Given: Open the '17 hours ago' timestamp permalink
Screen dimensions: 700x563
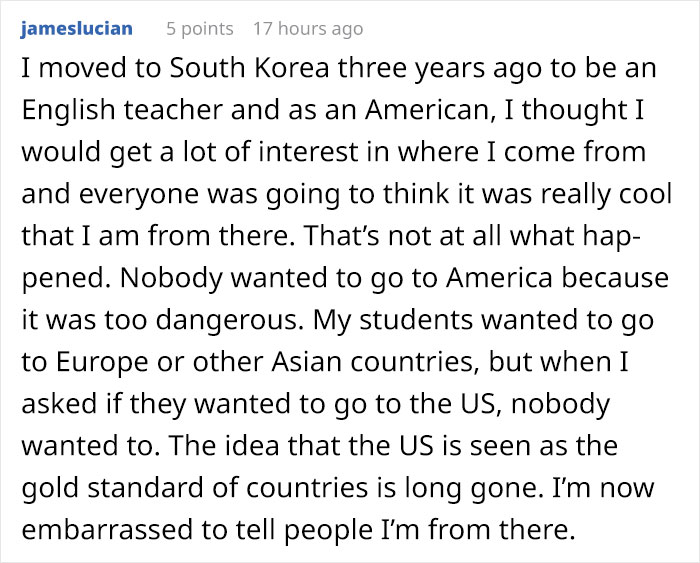Looking at the screenshot, I should (x=308, y=29).
